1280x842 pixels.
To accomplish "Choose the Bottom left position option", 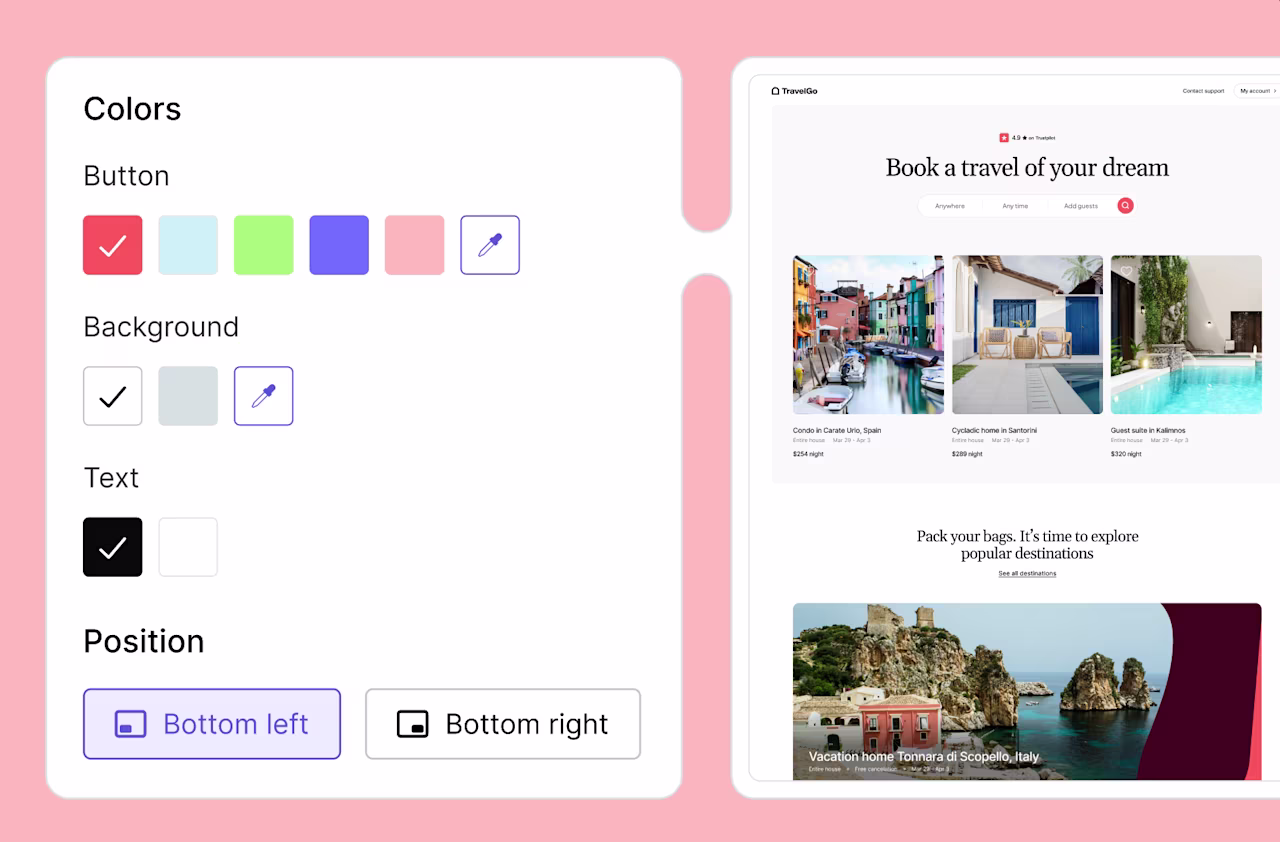I will pos(212,724).
